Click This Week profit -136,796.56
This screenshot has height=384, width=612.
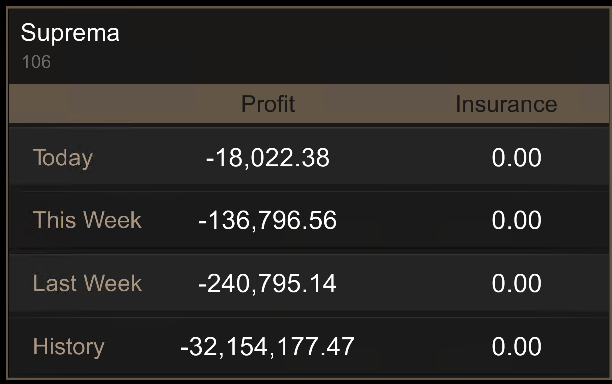coord(267,220)
